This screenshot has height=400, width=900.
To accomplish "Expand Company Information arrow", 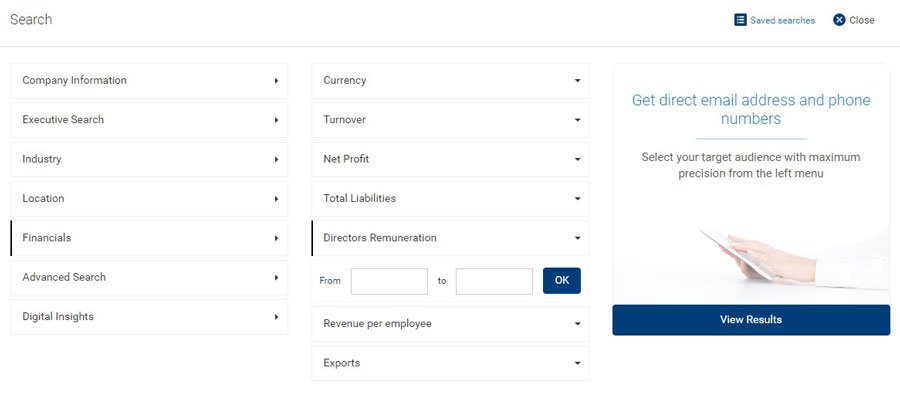I will (276, 81).
